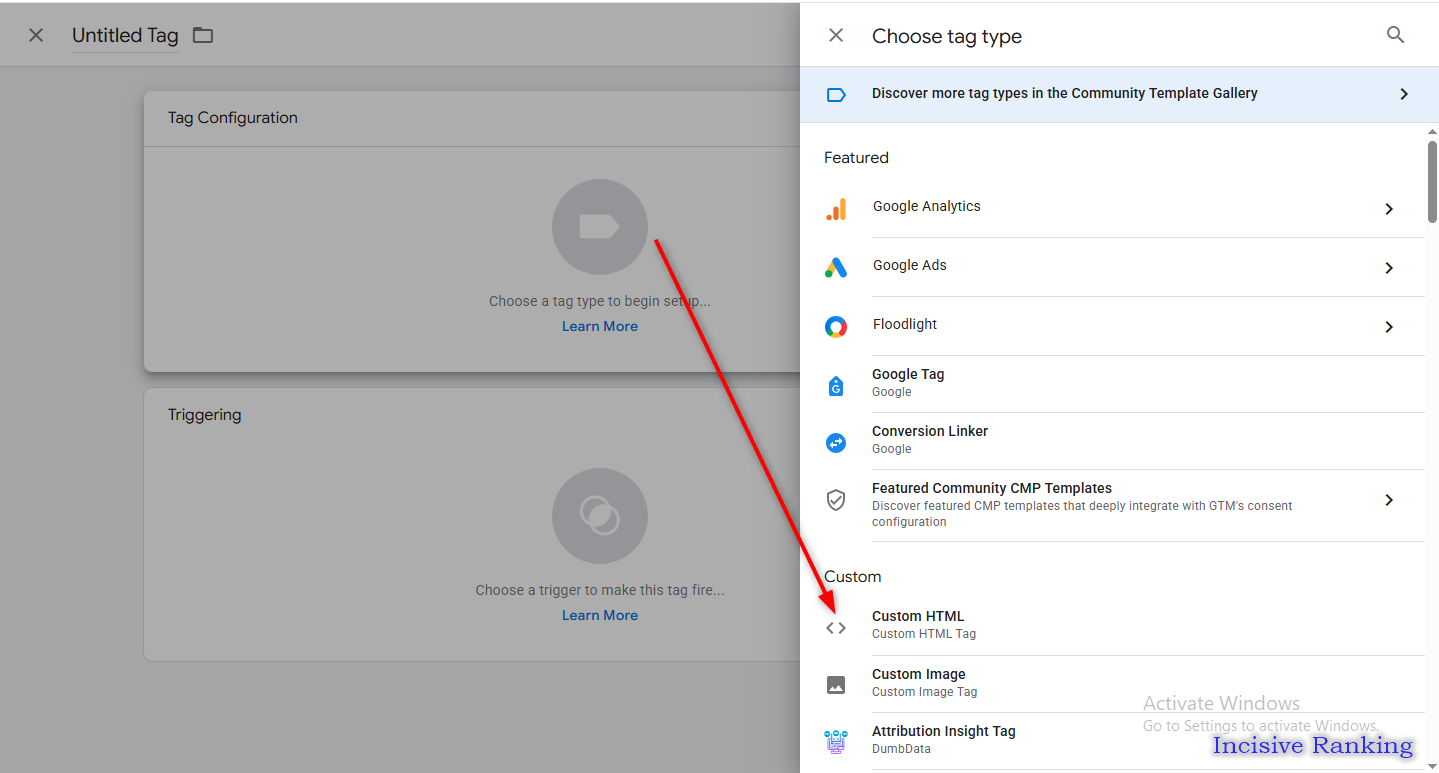
Task: Close the Choose tag type panel
Action: click(x=836, y=36)
